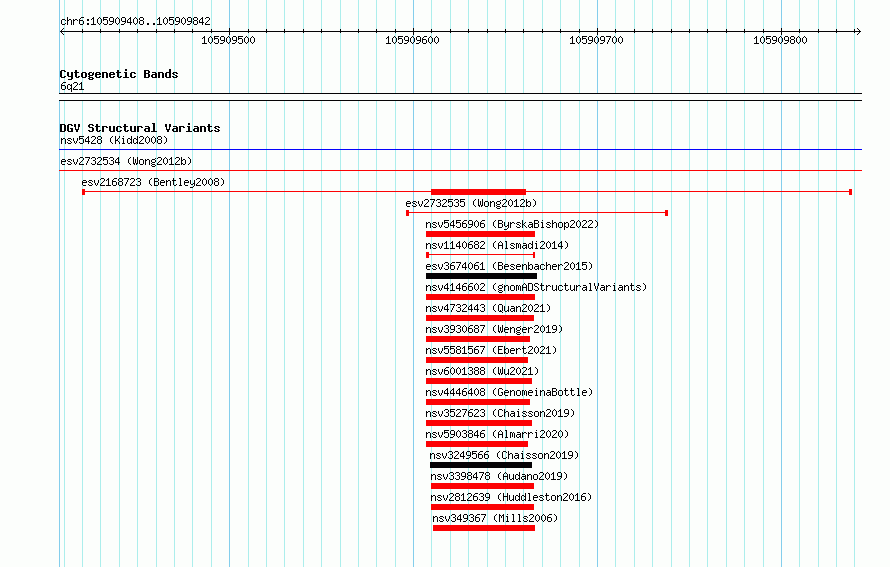This screenshot has width=890, height=567.
Task: Open nsv2812639 (Huddleston2016) variant
Action: (x=511, y=497)
